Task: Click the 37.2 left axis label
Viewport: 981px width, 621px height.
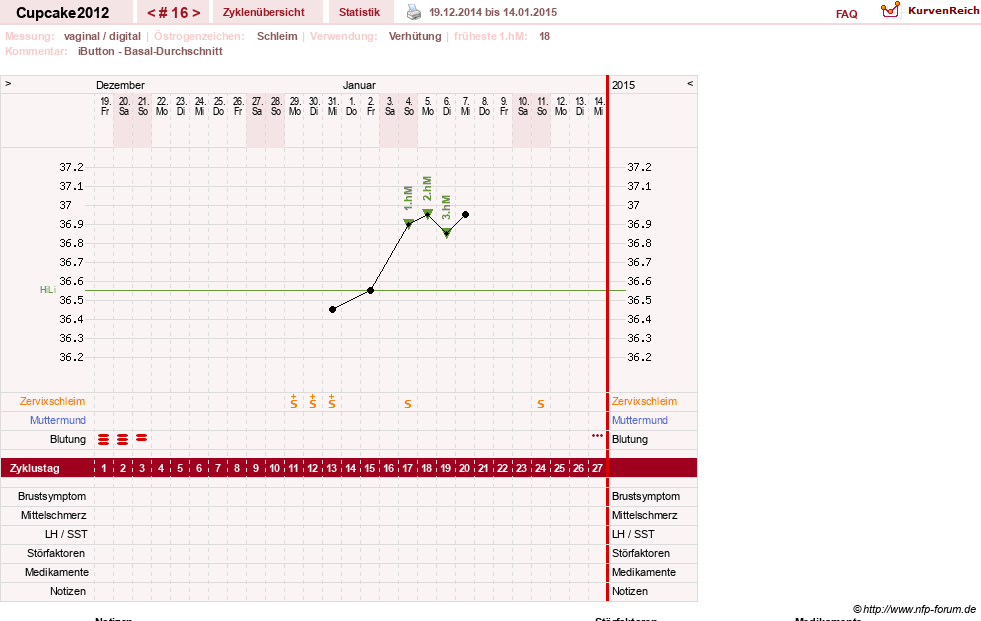Action: point(71,167)
